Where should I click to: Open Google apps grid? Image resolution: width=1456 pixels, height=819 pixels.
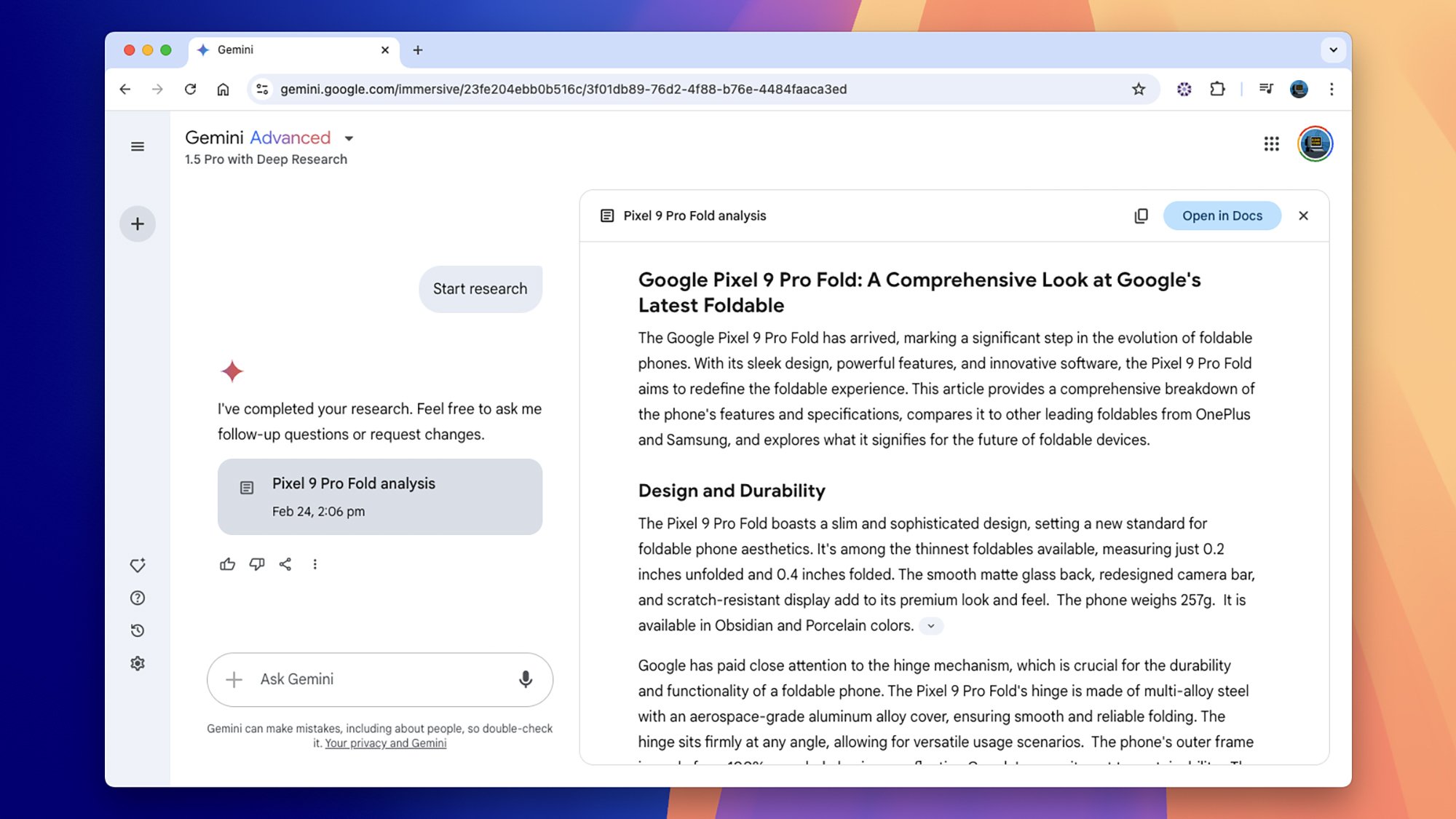pyautogui.click(x=1271, y=144)
